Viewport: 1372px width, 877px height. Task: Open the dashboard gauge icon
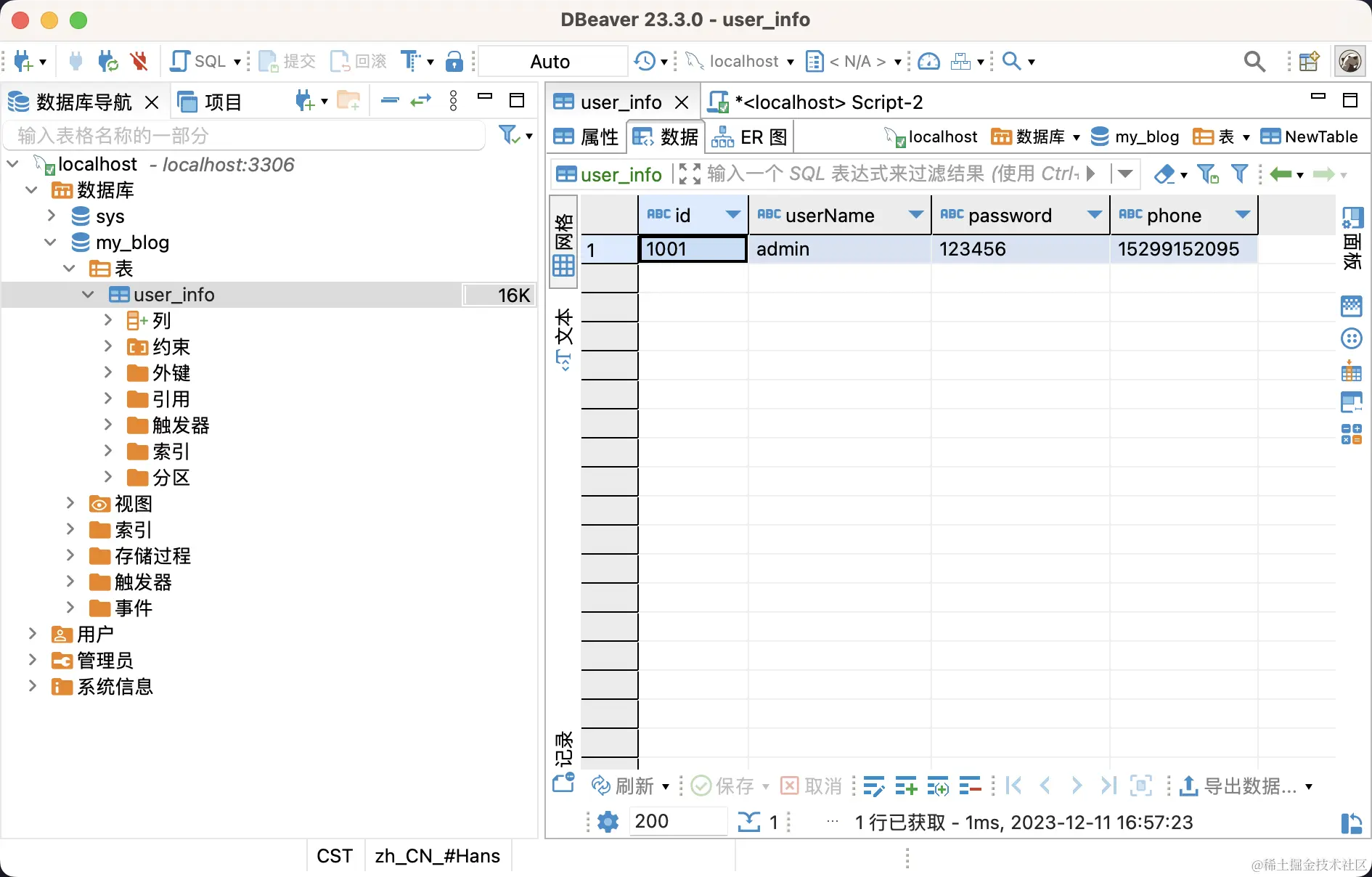928,62
